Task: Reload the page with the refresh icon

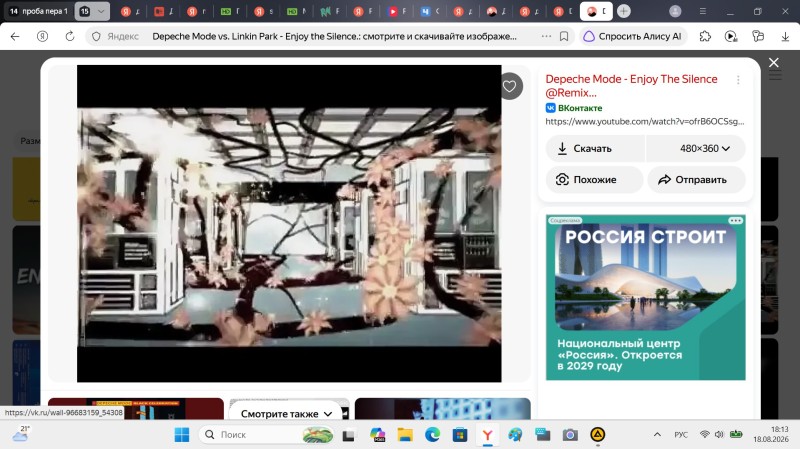Action: click(x=70, y=36)
